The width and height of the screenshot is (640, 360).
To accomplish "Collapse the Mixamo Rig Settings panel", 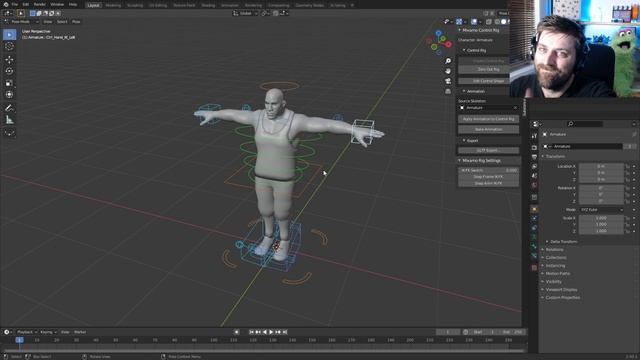I will [x=460, y=161].
